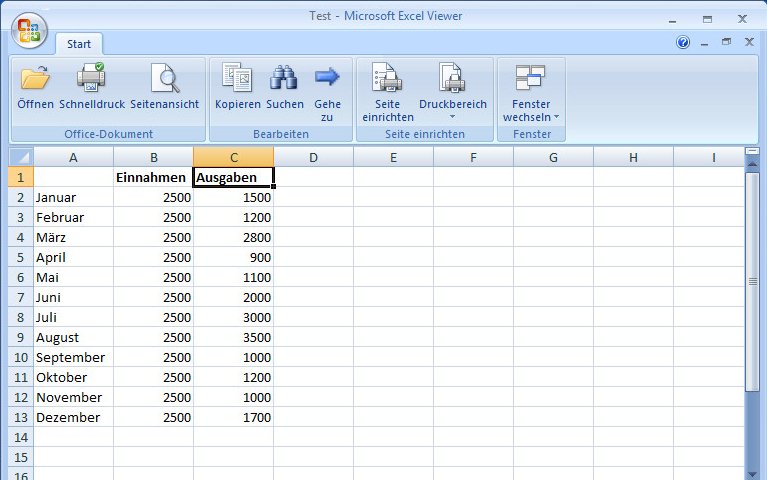Select column D header
Image resolution: width=767 pixels, height=480 pixels.
(x=313, y=157)
